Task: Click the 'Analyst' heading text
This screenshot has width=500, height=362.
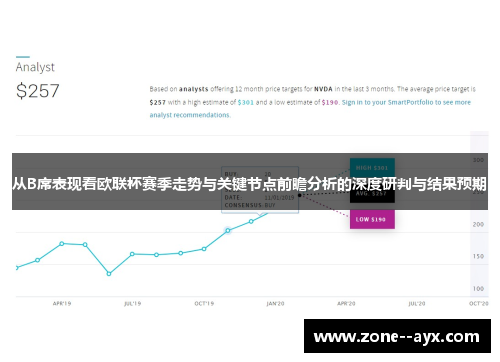Action: (x=35, y=67)
